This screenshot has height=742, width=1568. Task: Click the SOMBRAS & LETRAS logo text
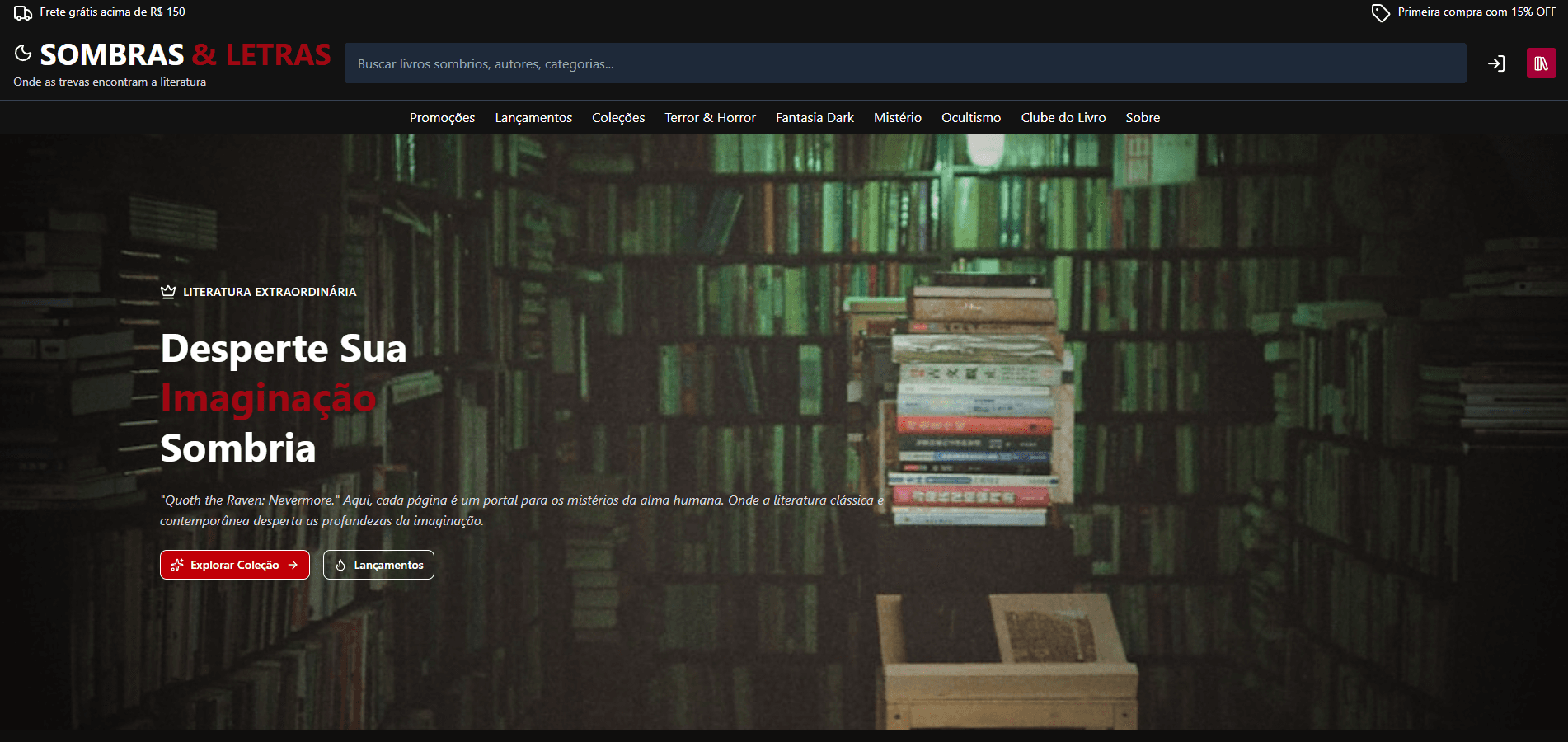tap(185, 55)
